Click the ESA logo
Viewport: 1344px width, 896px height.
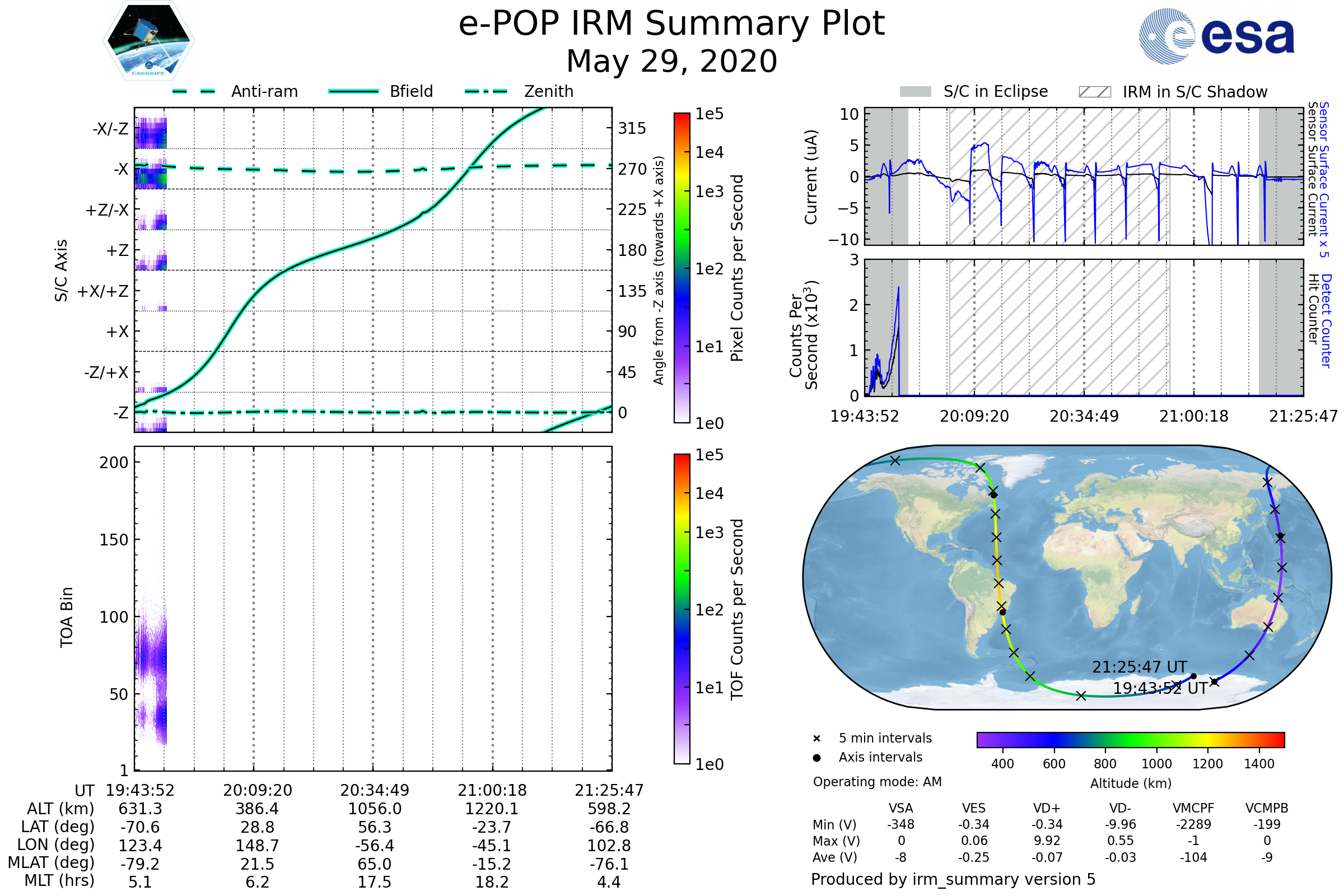pos(1217,36)
